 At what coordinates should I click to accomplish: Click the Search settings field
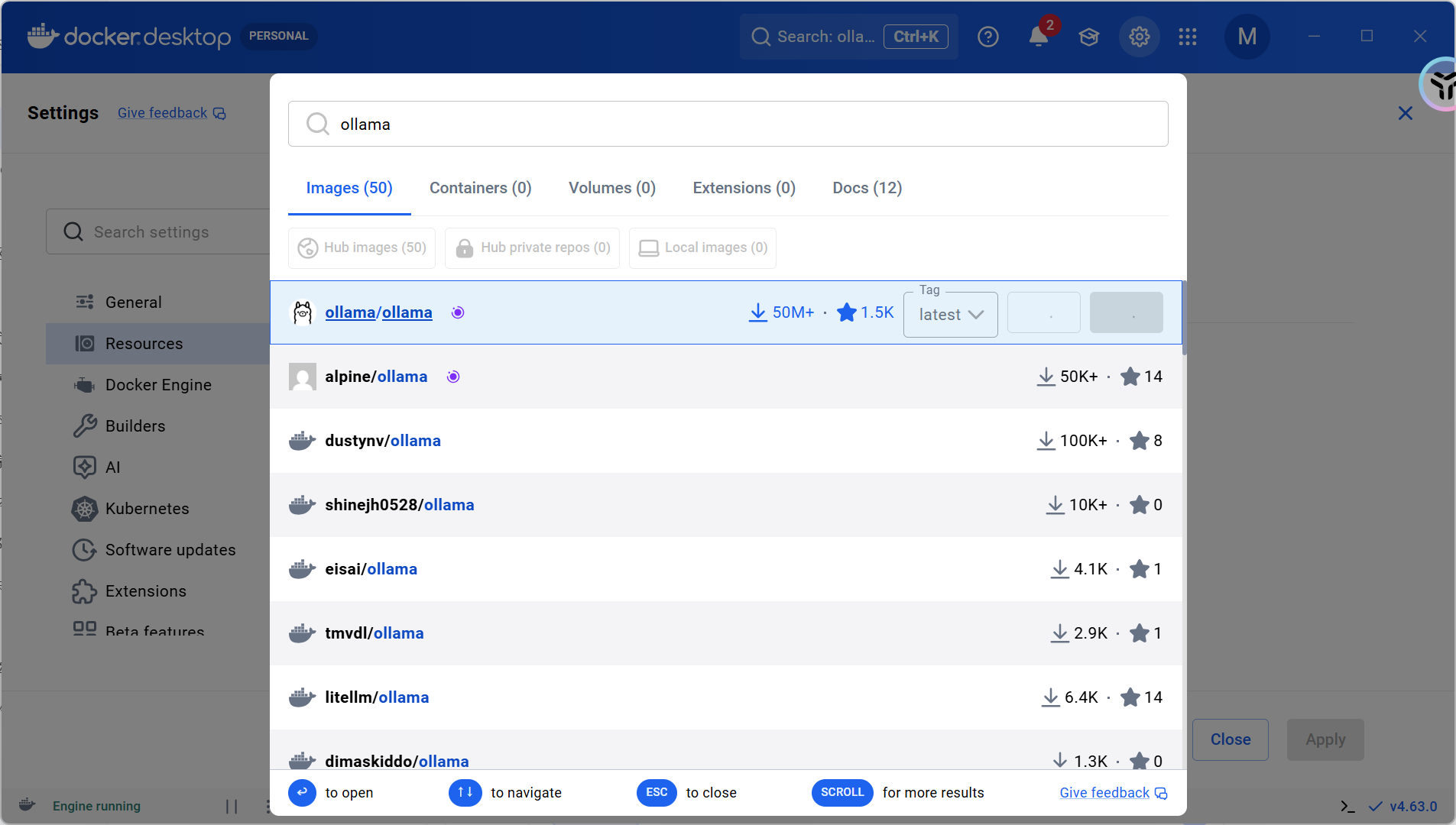(x=158, y=231)
